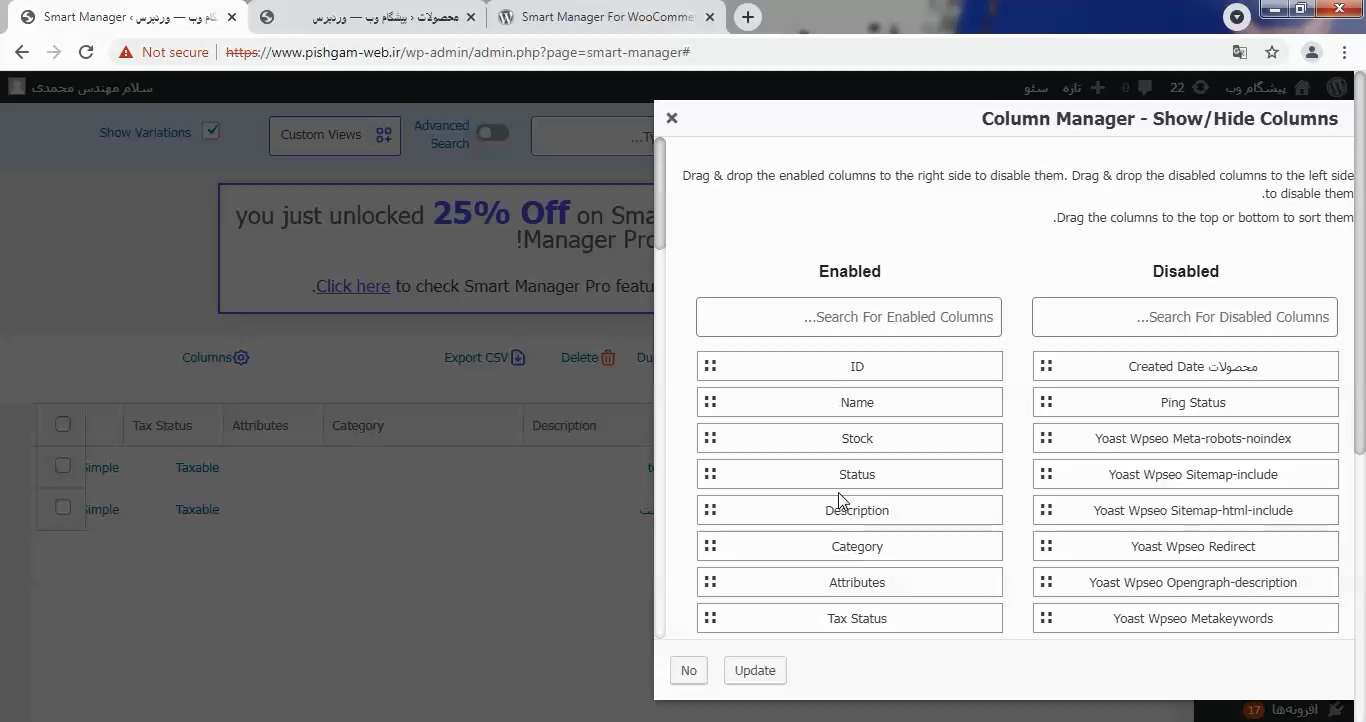Viewport: 1366px width, 722px height.
Task: Focus the Search For Enabled Columns field
Action: [x=849, y=317]
